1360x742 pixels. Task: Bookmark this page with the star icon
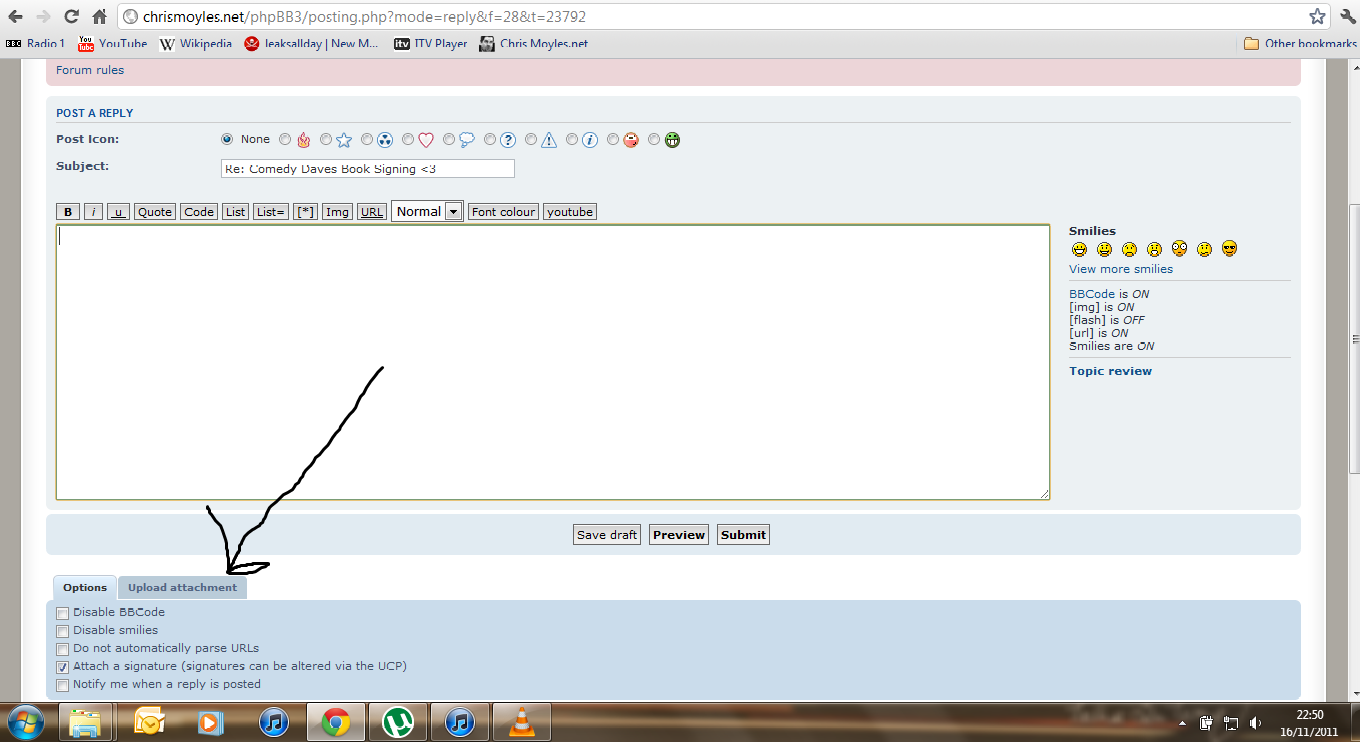tap(1318, 16)
